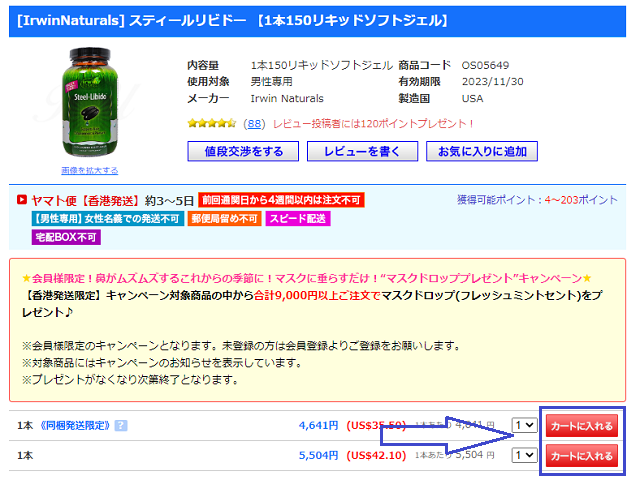Screen dimensions: 640x480
Task: Click the 5,504円 price text
Action: tap(318, 455)
